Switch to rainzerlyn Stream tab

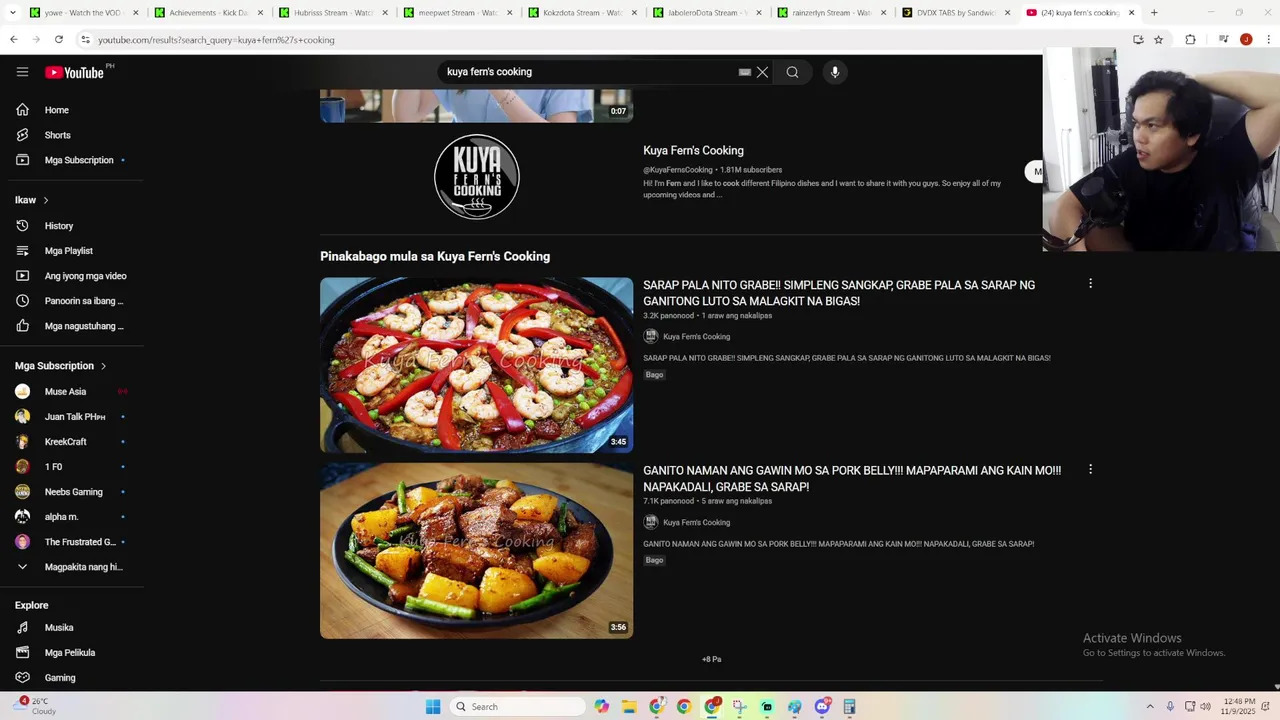(831, 13)
